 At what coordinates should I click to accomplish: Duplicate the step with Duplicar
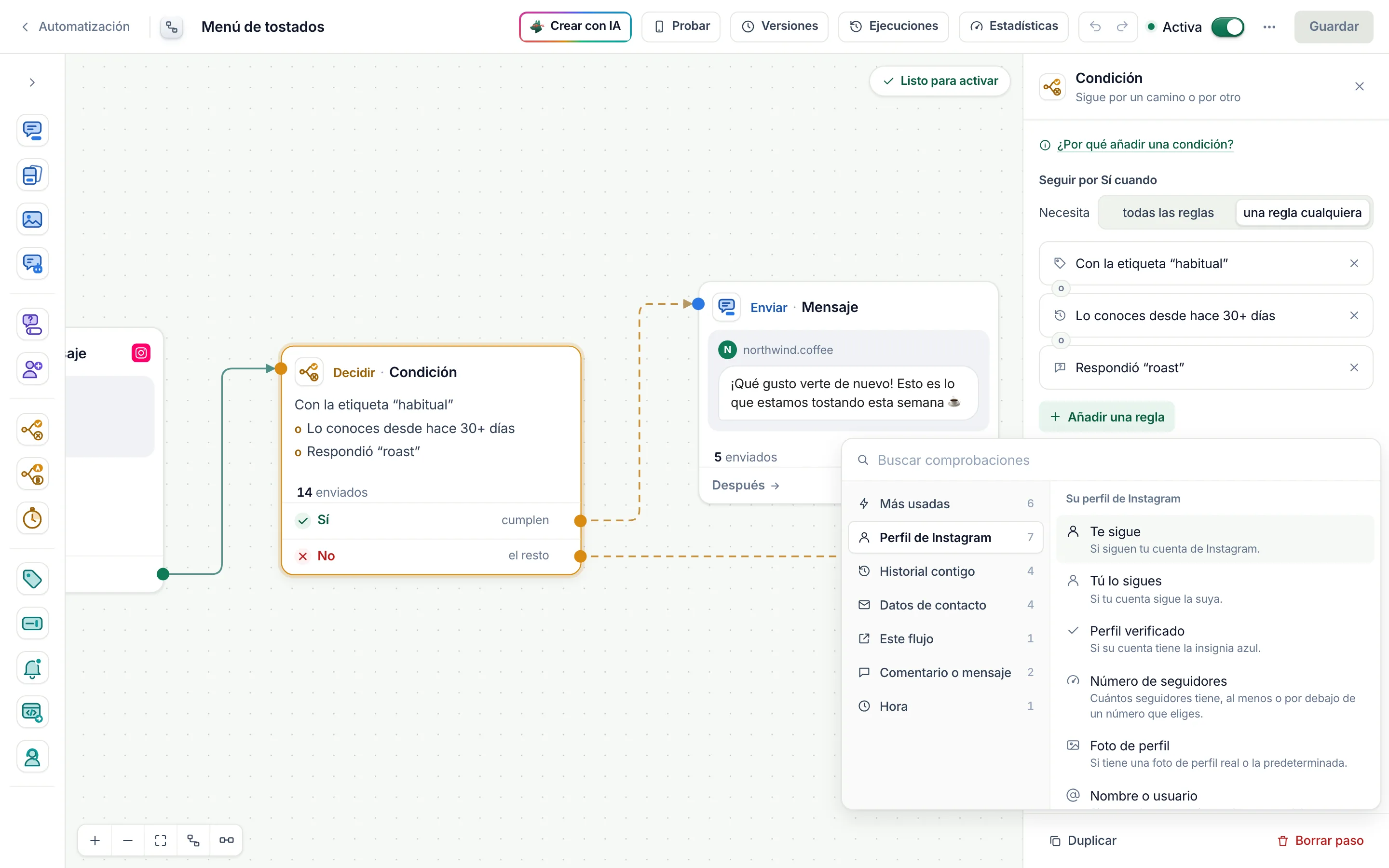point(1082,841)
